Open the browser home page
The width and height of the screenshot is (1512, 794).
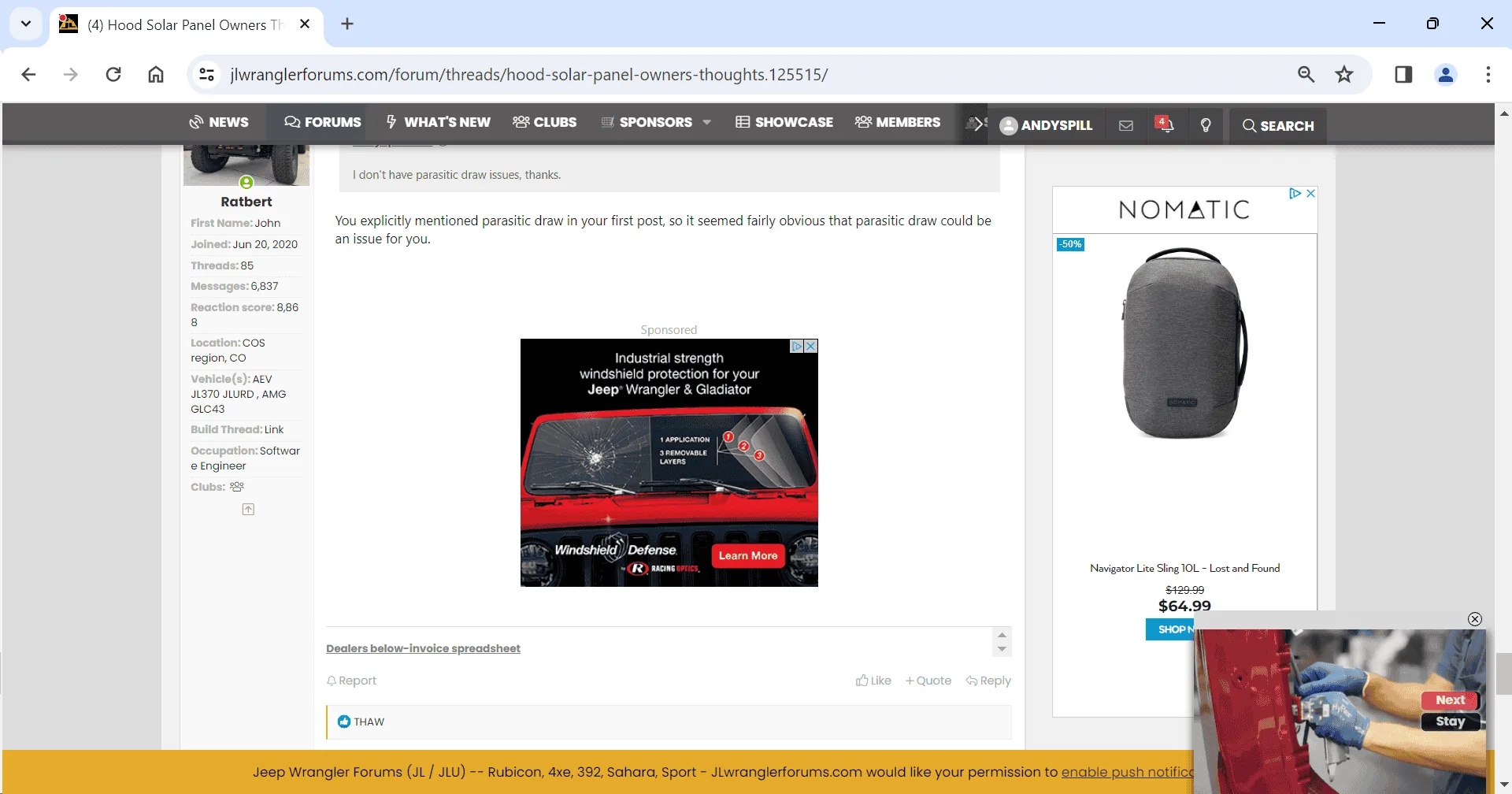click(156, 74)
